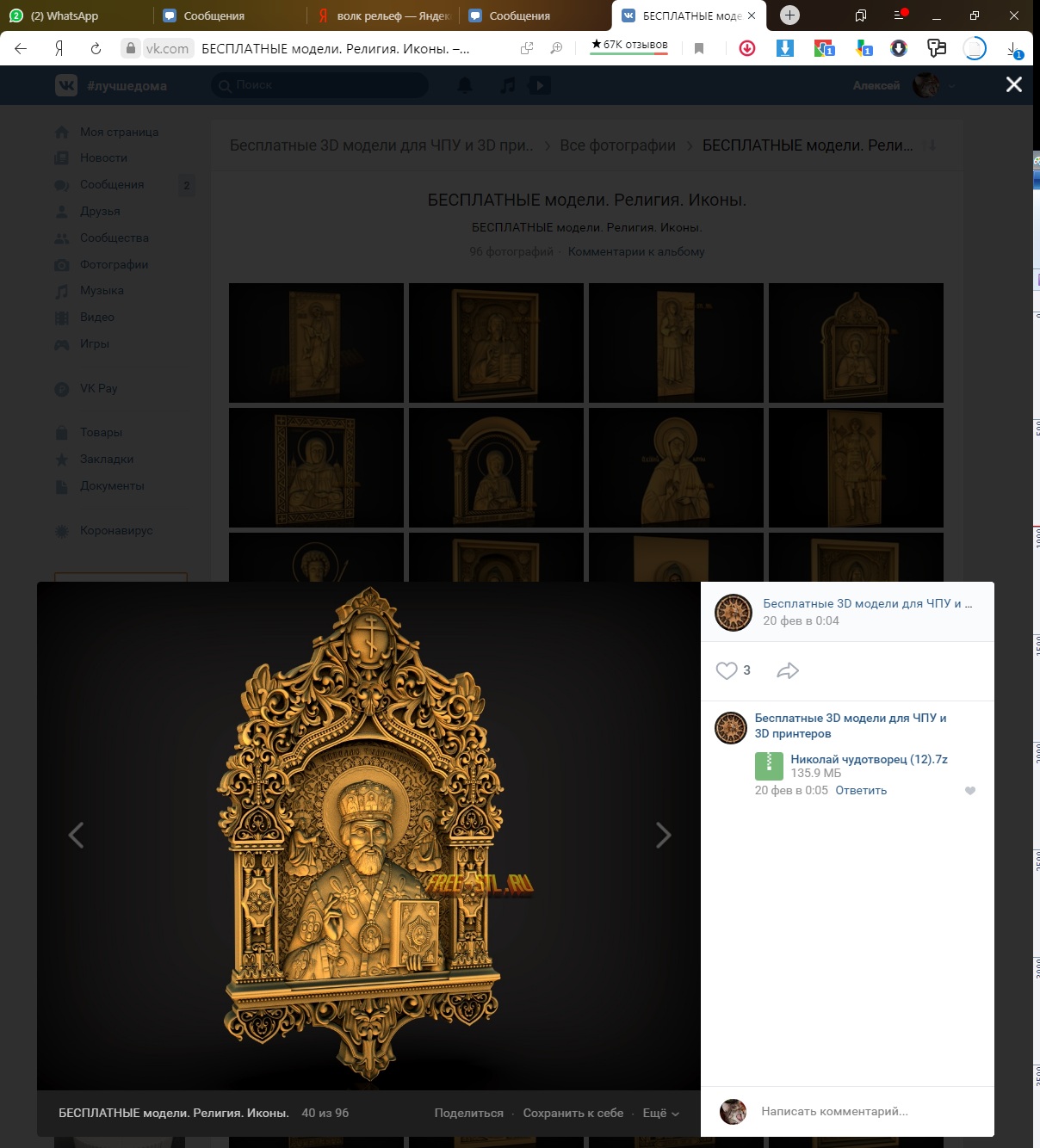The width and height of the screenshot is (1040, 1148).
Task: Open Алексей profile dropdown
Action: pyautogui.click(x=904, y=85)
